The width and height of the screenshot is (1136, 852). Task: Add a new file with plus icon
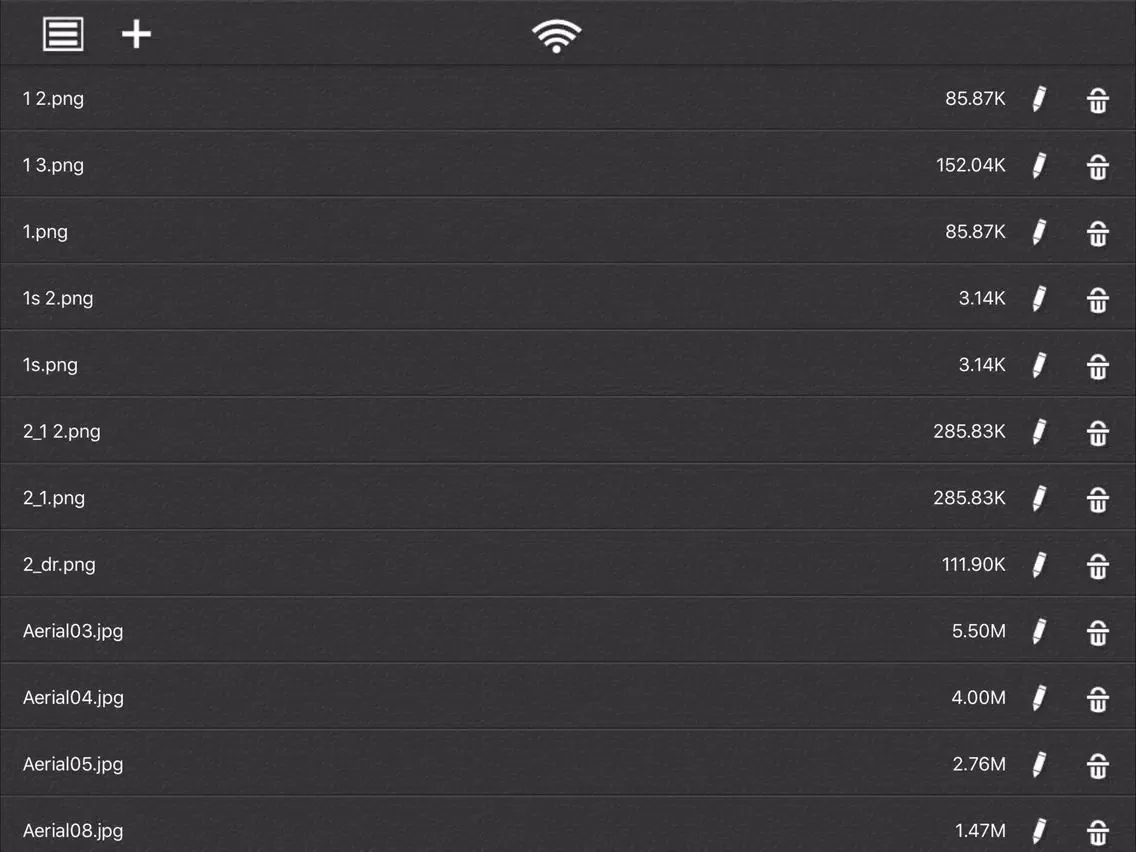136,34
